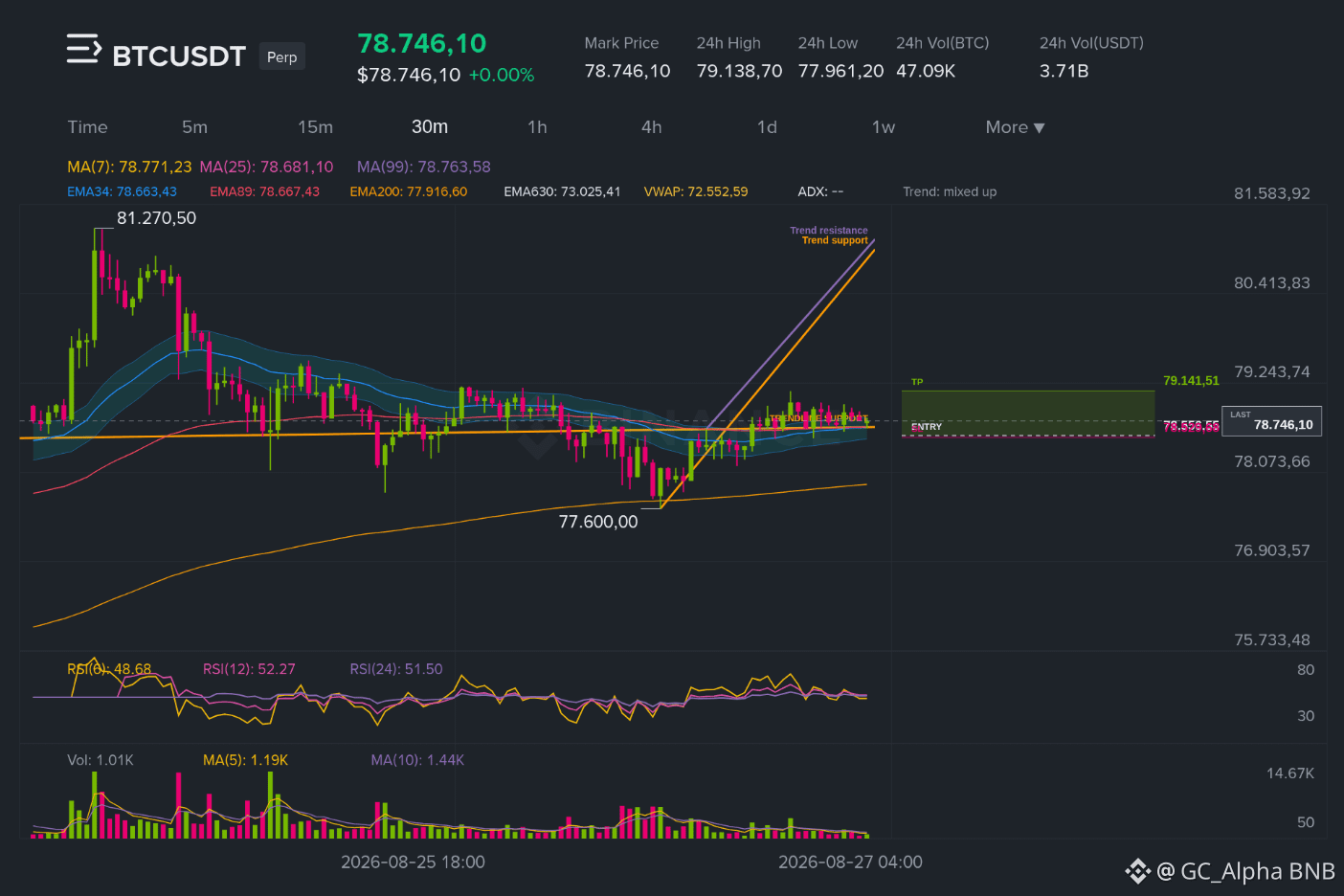Click the Binance logo watermark icon
1344x896 pixels.
(1137, 871)
